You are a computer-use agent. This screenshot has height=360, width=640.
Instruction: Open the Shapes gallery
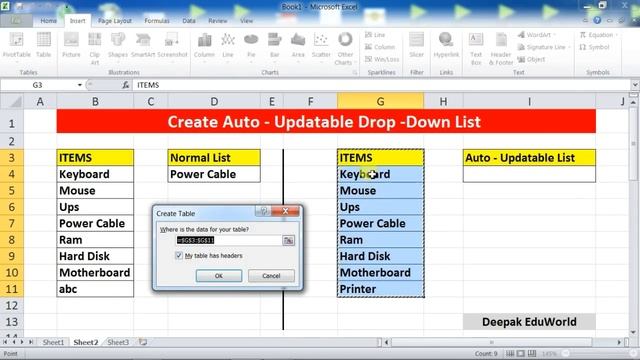point(118,46)
